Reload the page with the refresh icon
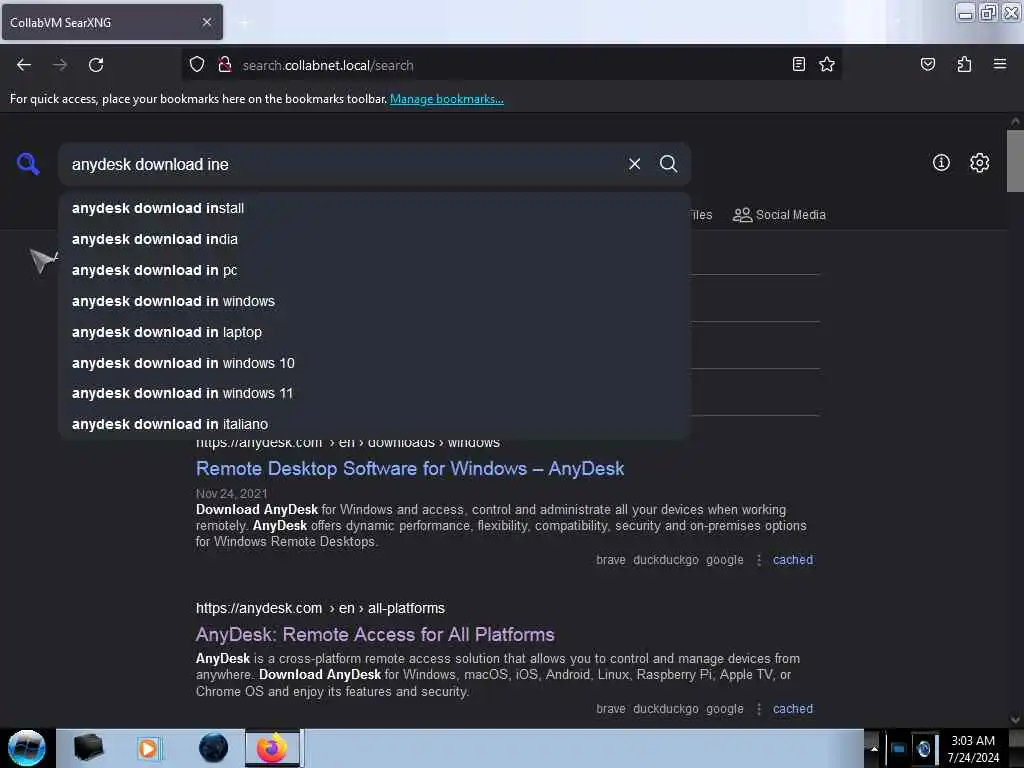 [x=96, y=65]
